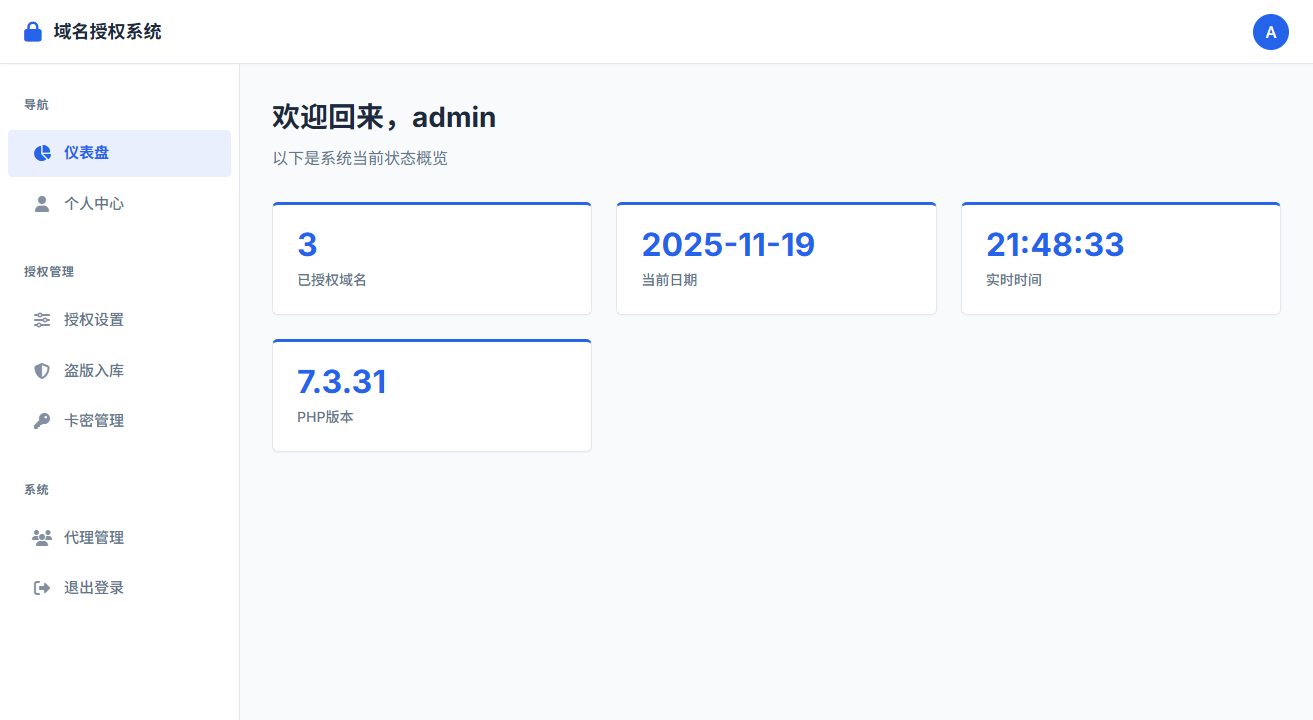Click the pie chart icon beside 仪表盘

coord(42,153)
